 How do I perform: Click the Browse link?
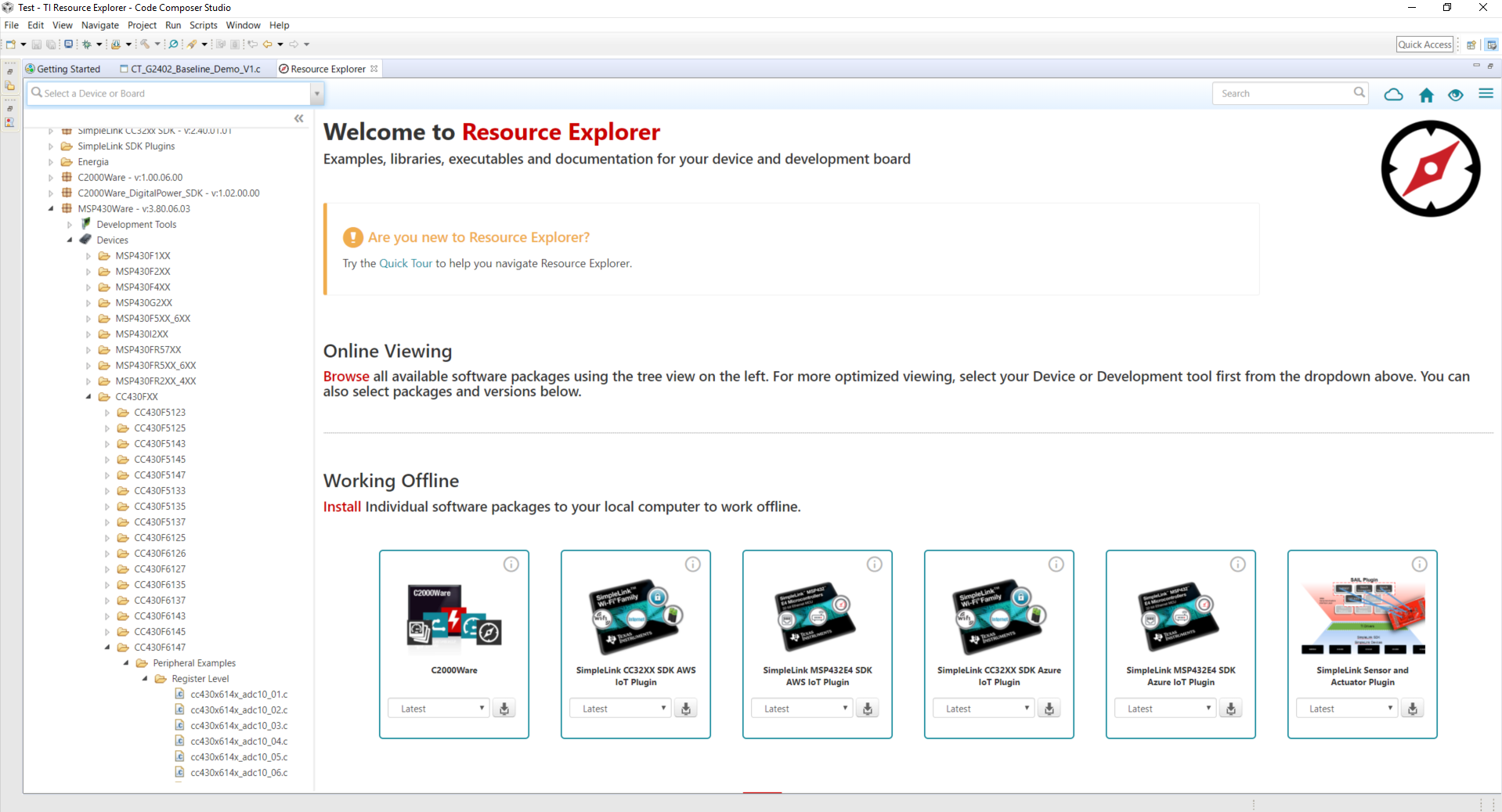[346, 377]
